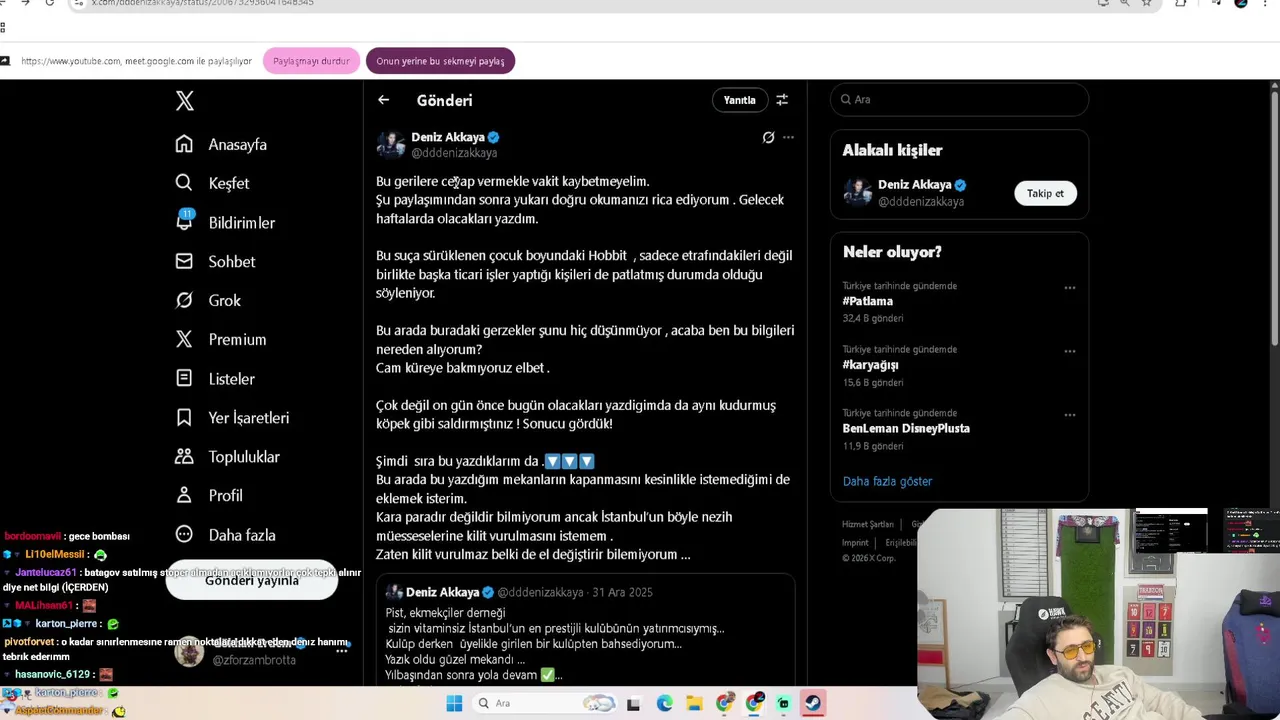Open the Yer İşaretleri menu label

(249, 417)
